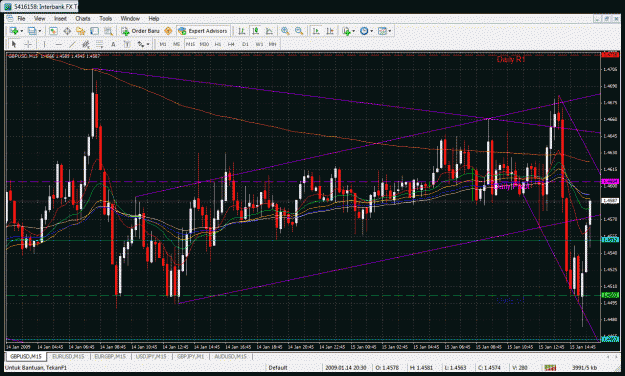Click the green support price marker
This screenshot has width=625, height=376.
pyautogui.click(x=610, y=295)
